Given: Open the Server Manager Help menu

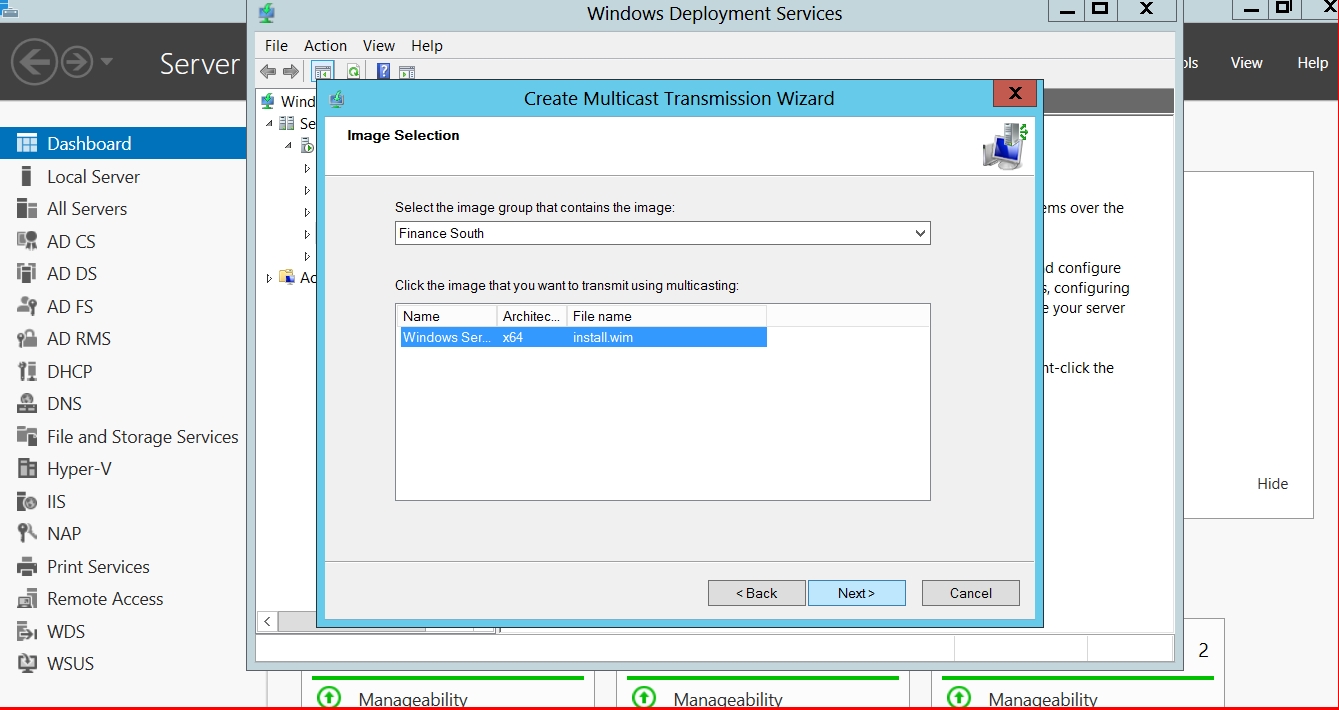Looking at the screenshot, I should coord(1312,62).
